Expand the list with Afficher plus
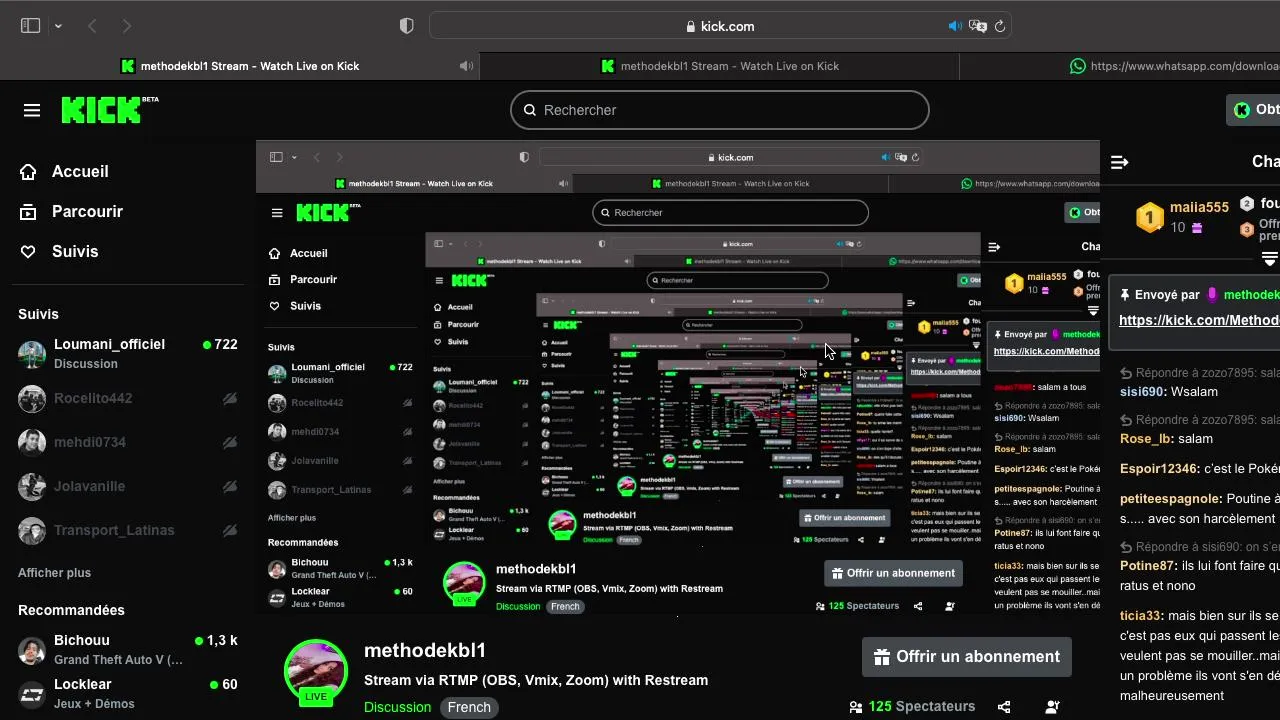The height and width of the screenshot is (720, 1280). pos(54,573)
